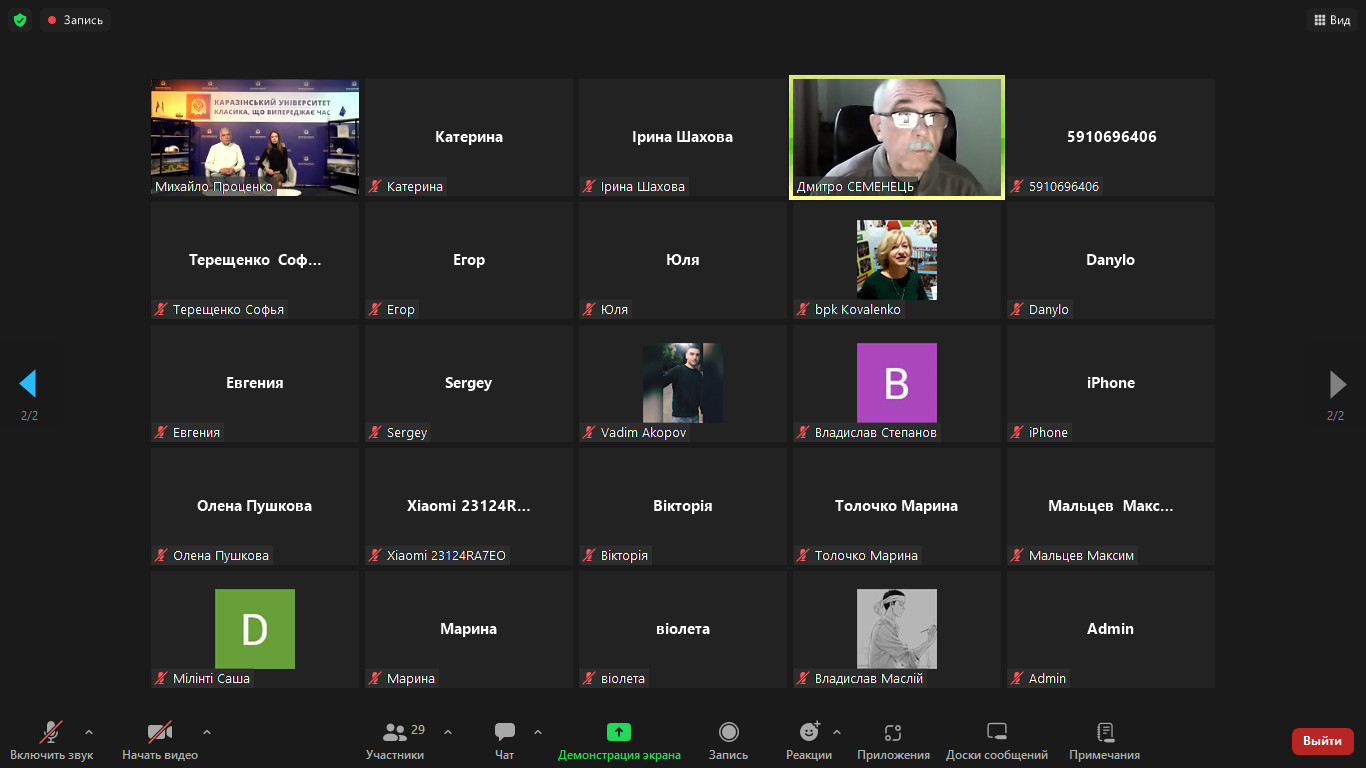Expand video options arrow beside camera
1366x768 pixels.
pyautogui.click(x=207, y=732)
